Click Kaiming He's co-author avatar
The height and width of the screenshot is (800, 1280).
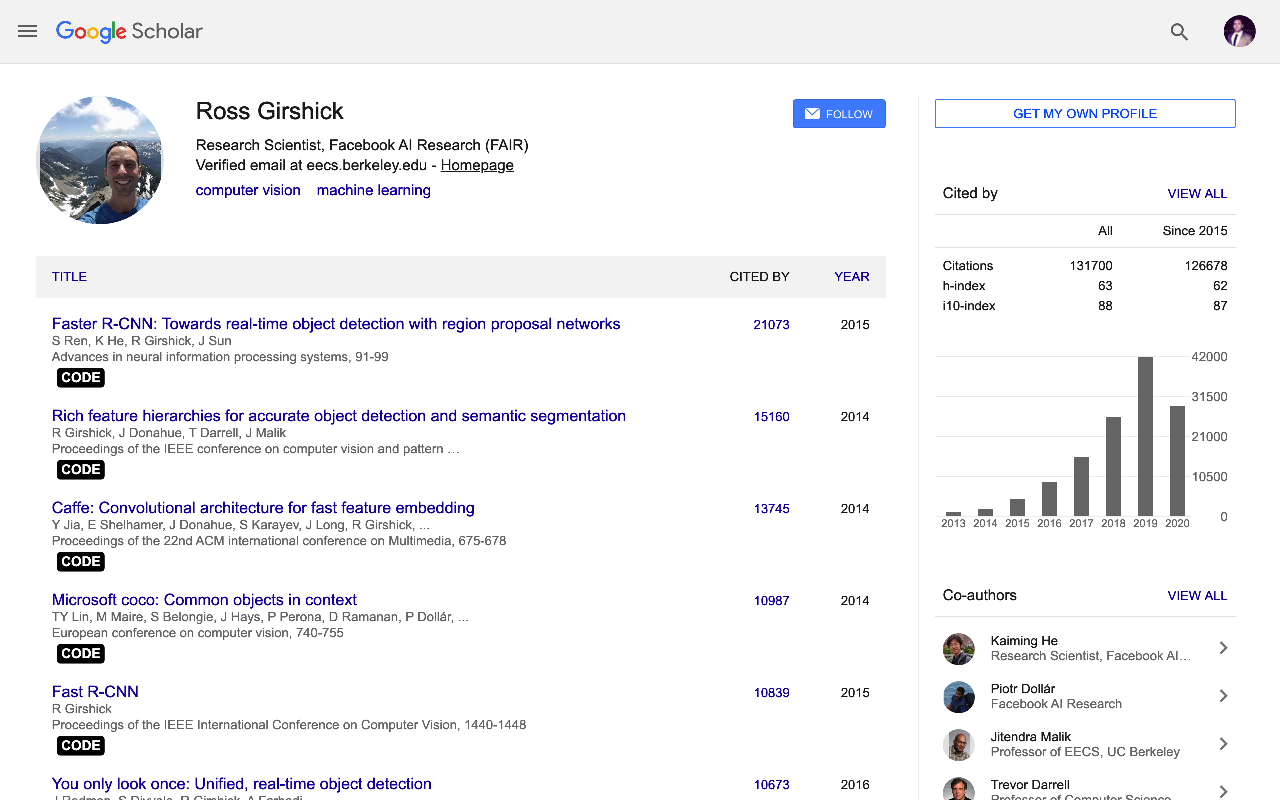click(959, 648)
